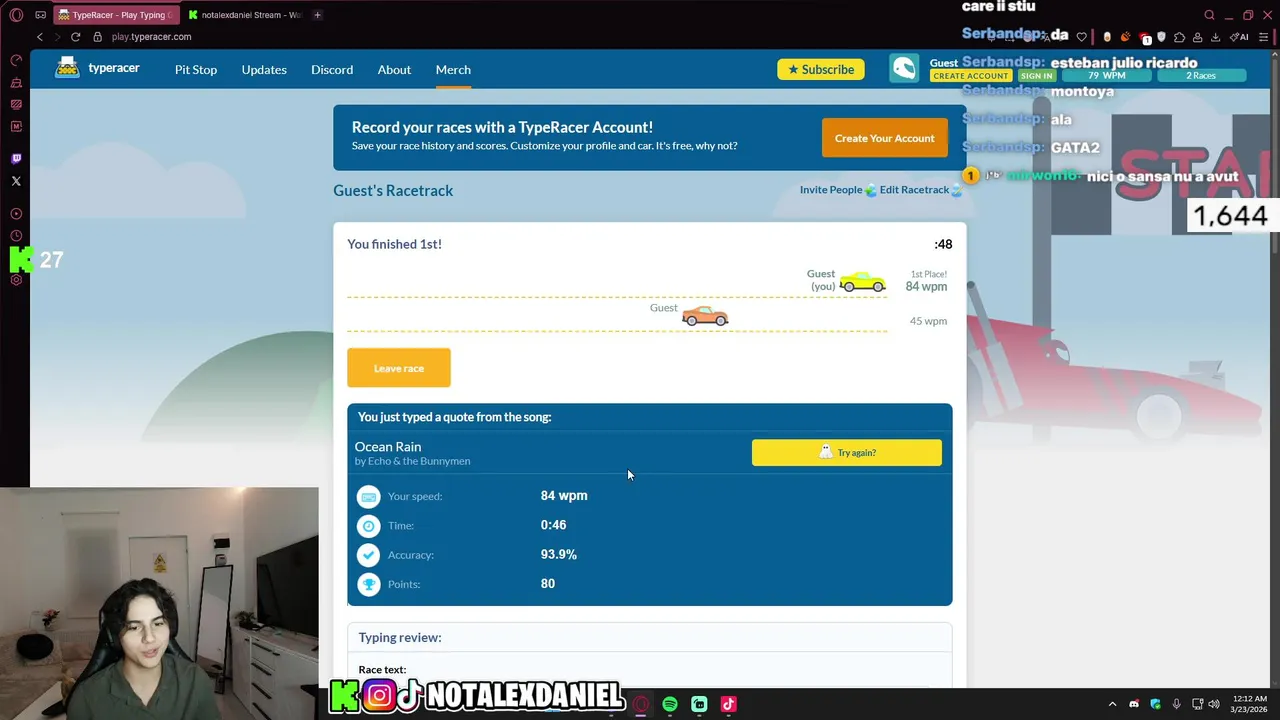Viewport: 1280px width, 720px height.
Task: Open the About menu item
Action: 394,69
